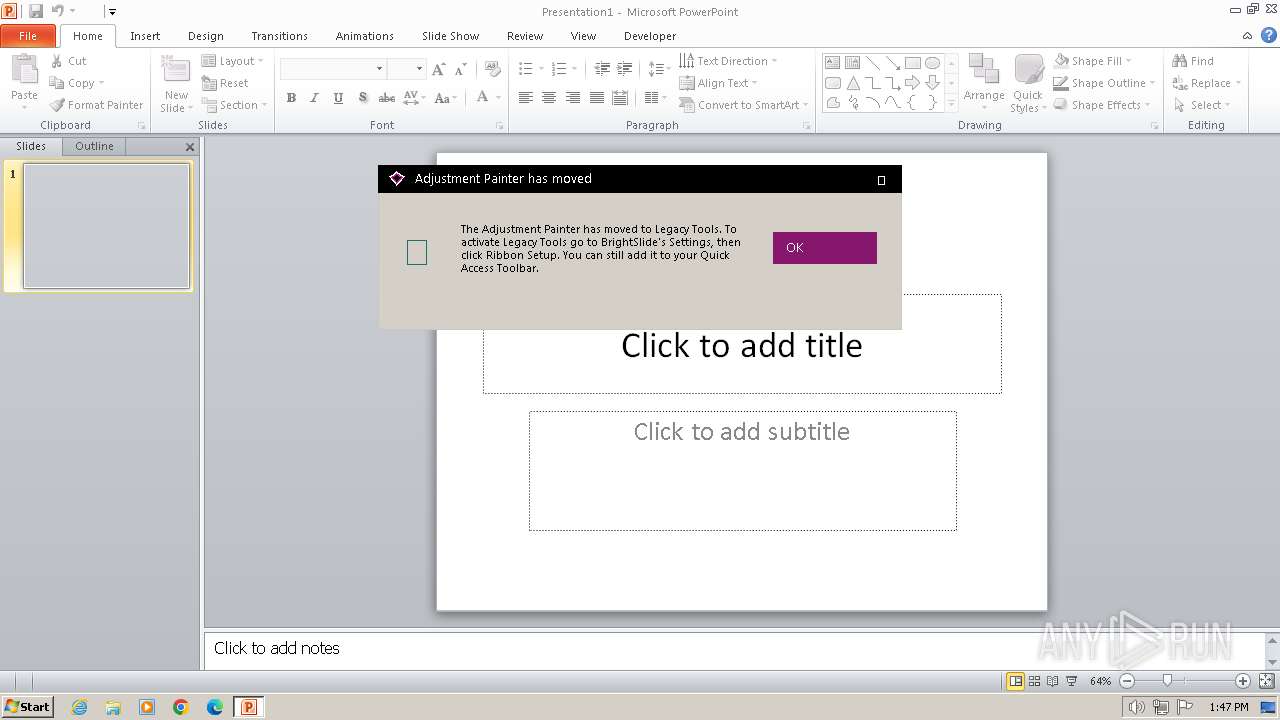
Task: Toggle underline formatting
Action: [x=338, y=98]
